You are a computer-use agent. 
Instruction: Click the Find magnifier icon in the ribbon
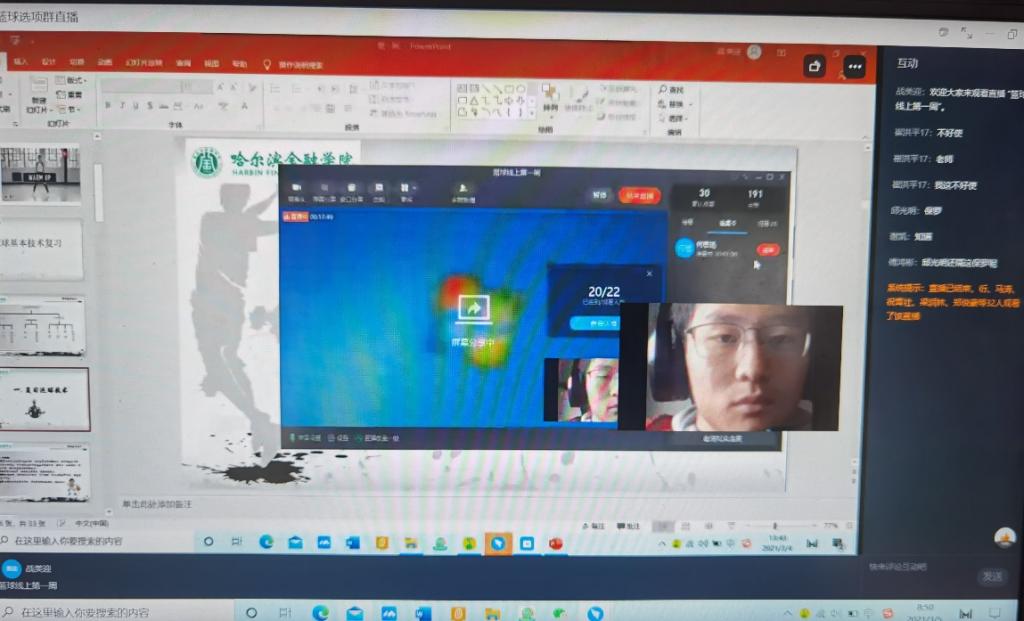663,90
